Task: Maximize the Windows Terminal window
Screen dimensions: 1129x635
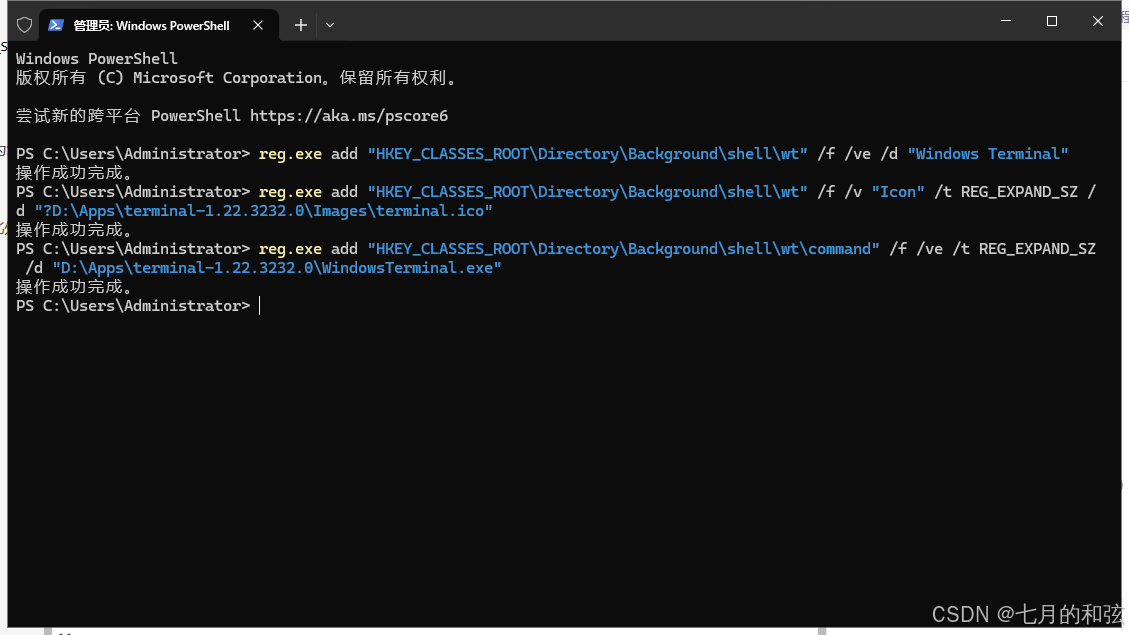Action: (x=1052, y=21)
